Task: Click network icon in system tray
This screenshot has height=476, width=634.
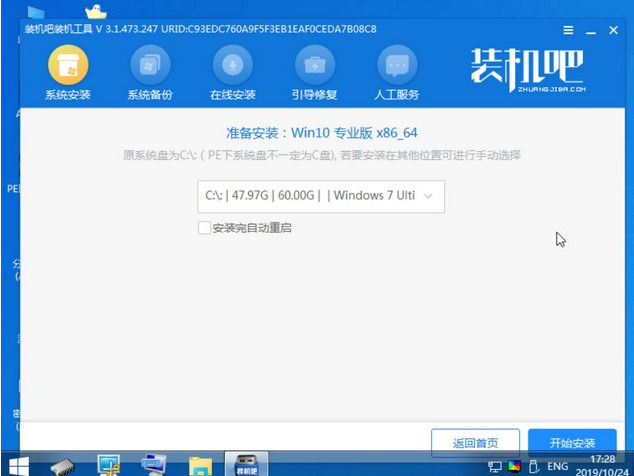Action: click(x=495, y=466)
